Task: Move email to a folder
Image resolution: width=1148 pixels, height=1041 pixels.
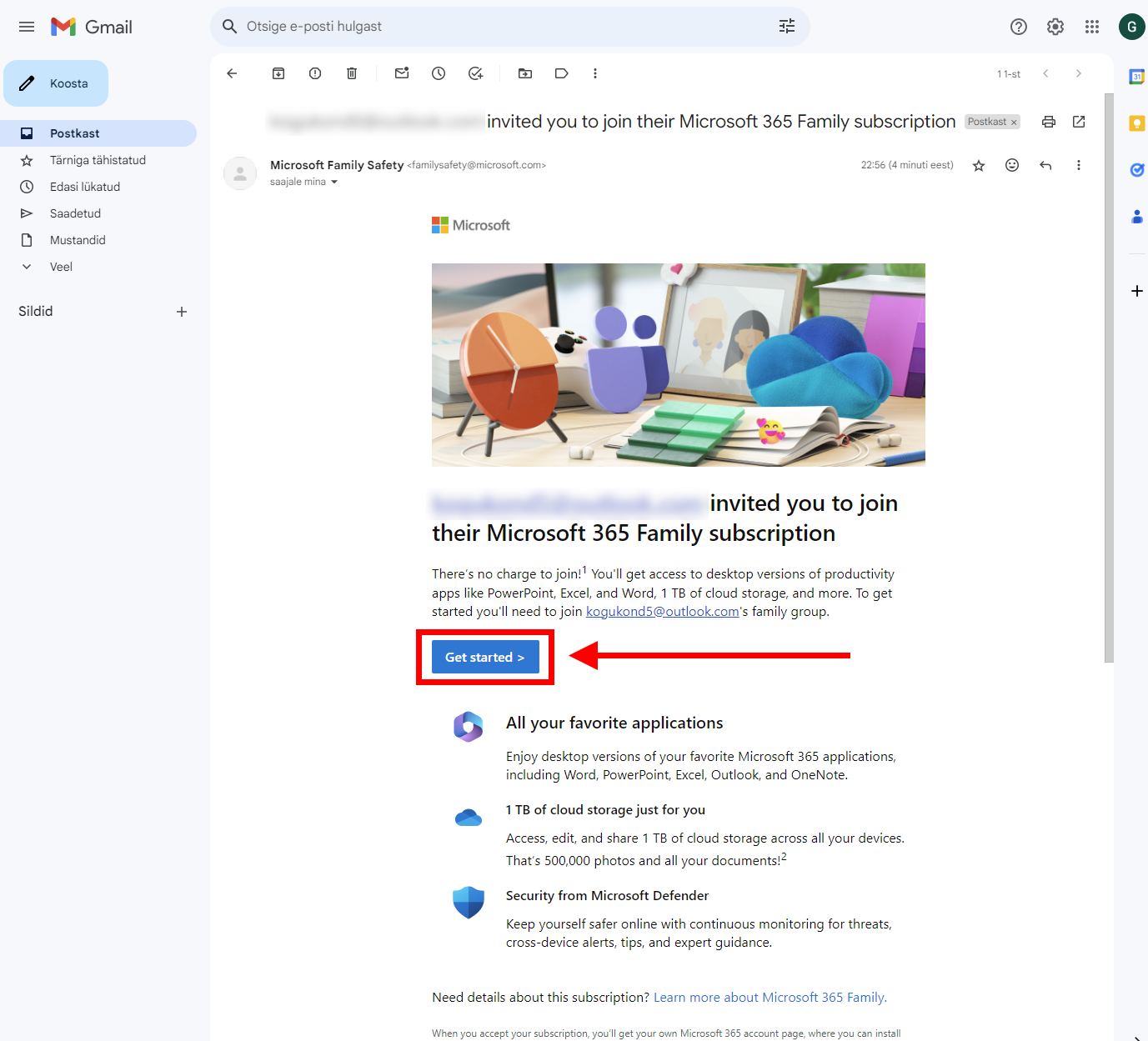Action: (525, 73)
